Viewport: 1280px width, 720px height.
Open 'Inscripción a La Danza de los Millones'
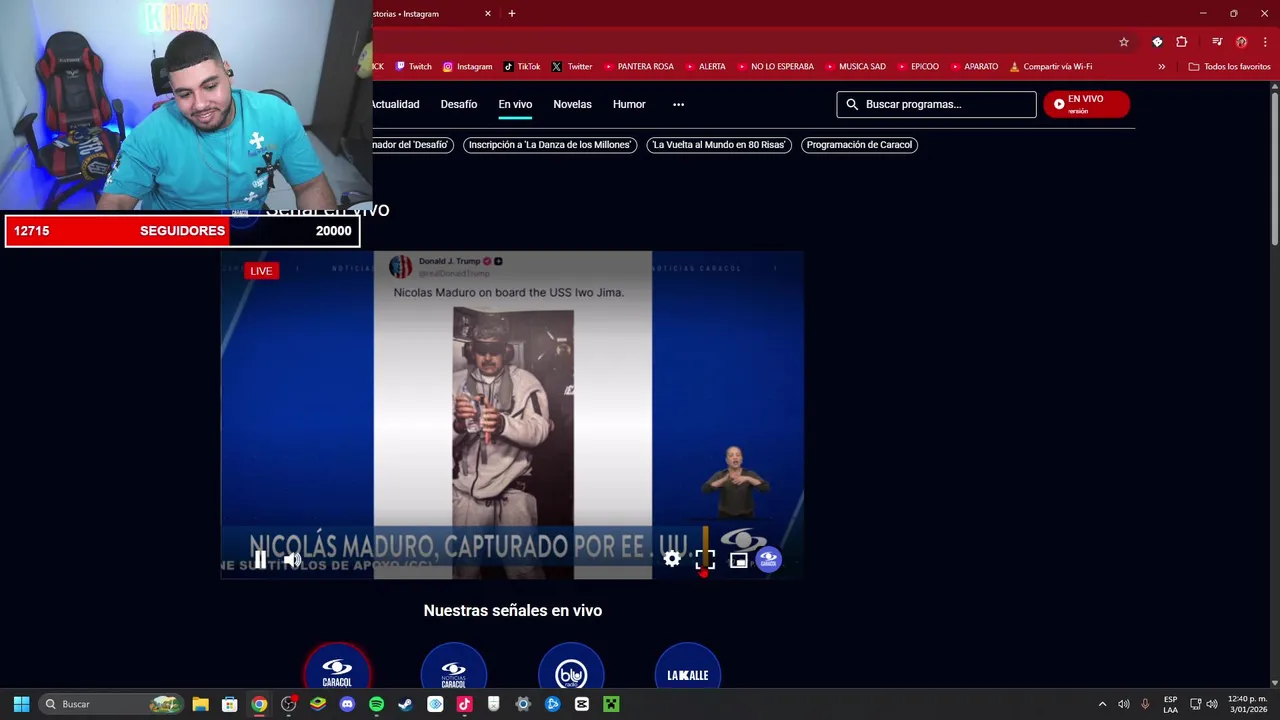[550, 145]
